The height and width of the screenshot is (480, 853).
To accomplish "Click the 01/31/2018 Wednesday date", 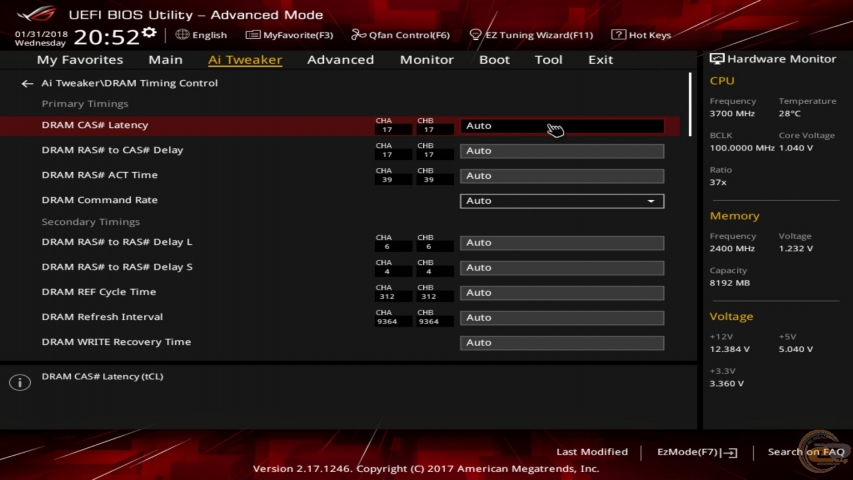I will pyautogui.click(x=41, y=38).
